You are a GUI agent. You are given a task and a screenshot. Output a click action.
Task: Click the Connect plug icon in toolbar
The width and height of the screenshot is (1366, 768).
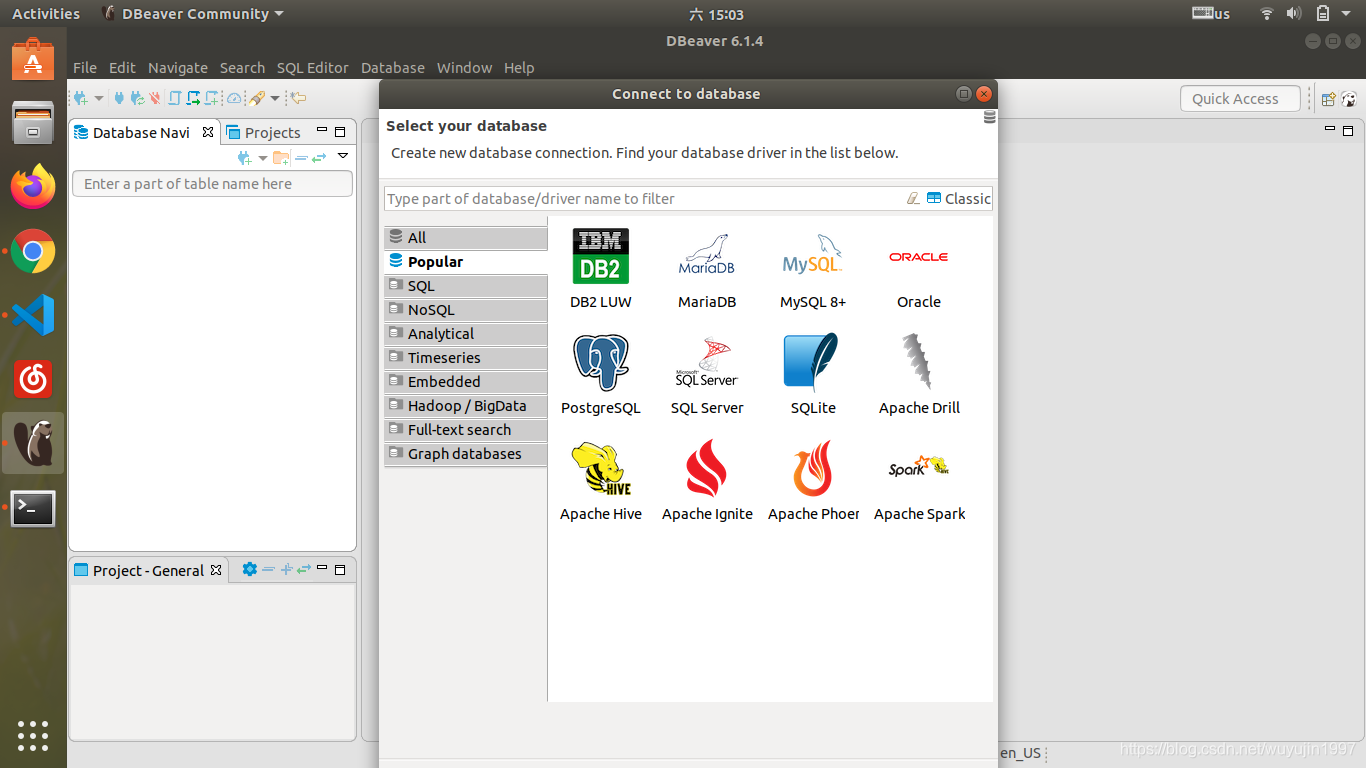pyautogui.click(x=119, y=98)
